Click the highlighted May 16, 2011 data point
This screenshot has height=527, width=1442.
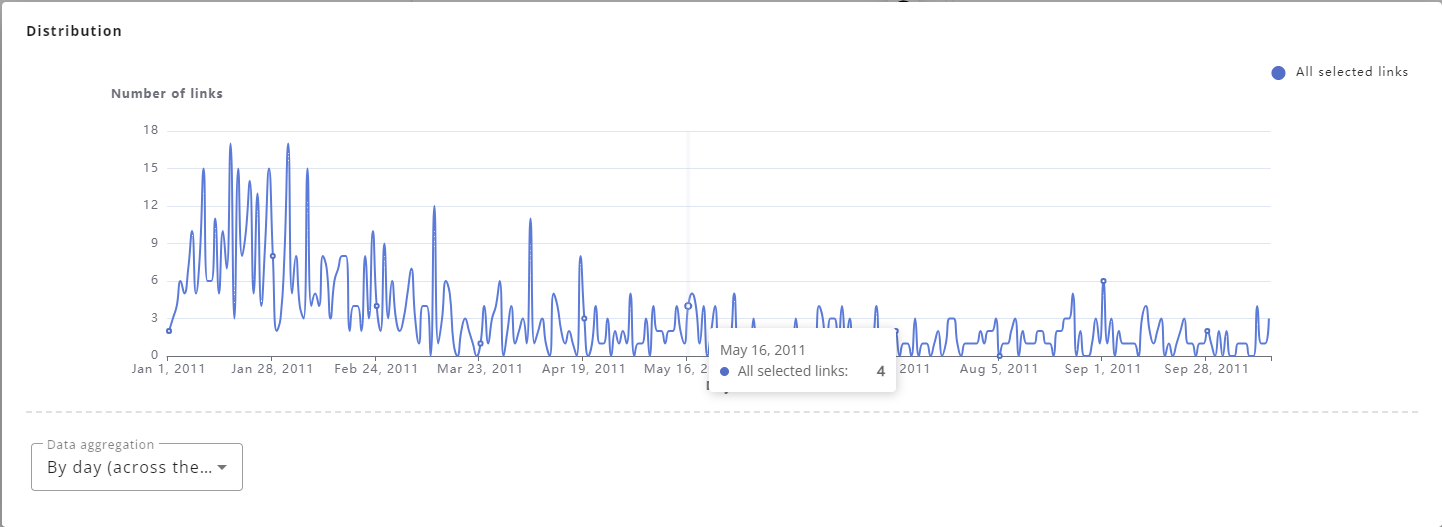pyautogui.click(x=688, y=306)
